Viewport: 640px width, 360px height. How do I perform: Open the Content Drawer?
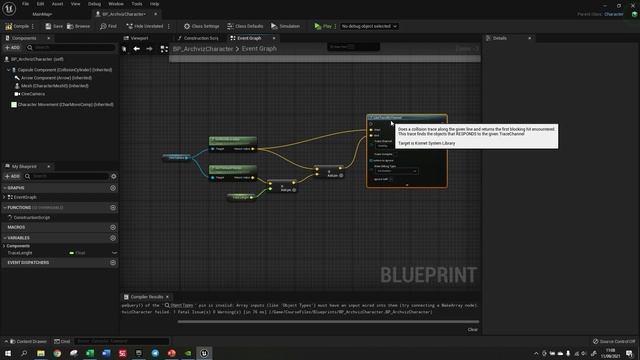[28, 341]
